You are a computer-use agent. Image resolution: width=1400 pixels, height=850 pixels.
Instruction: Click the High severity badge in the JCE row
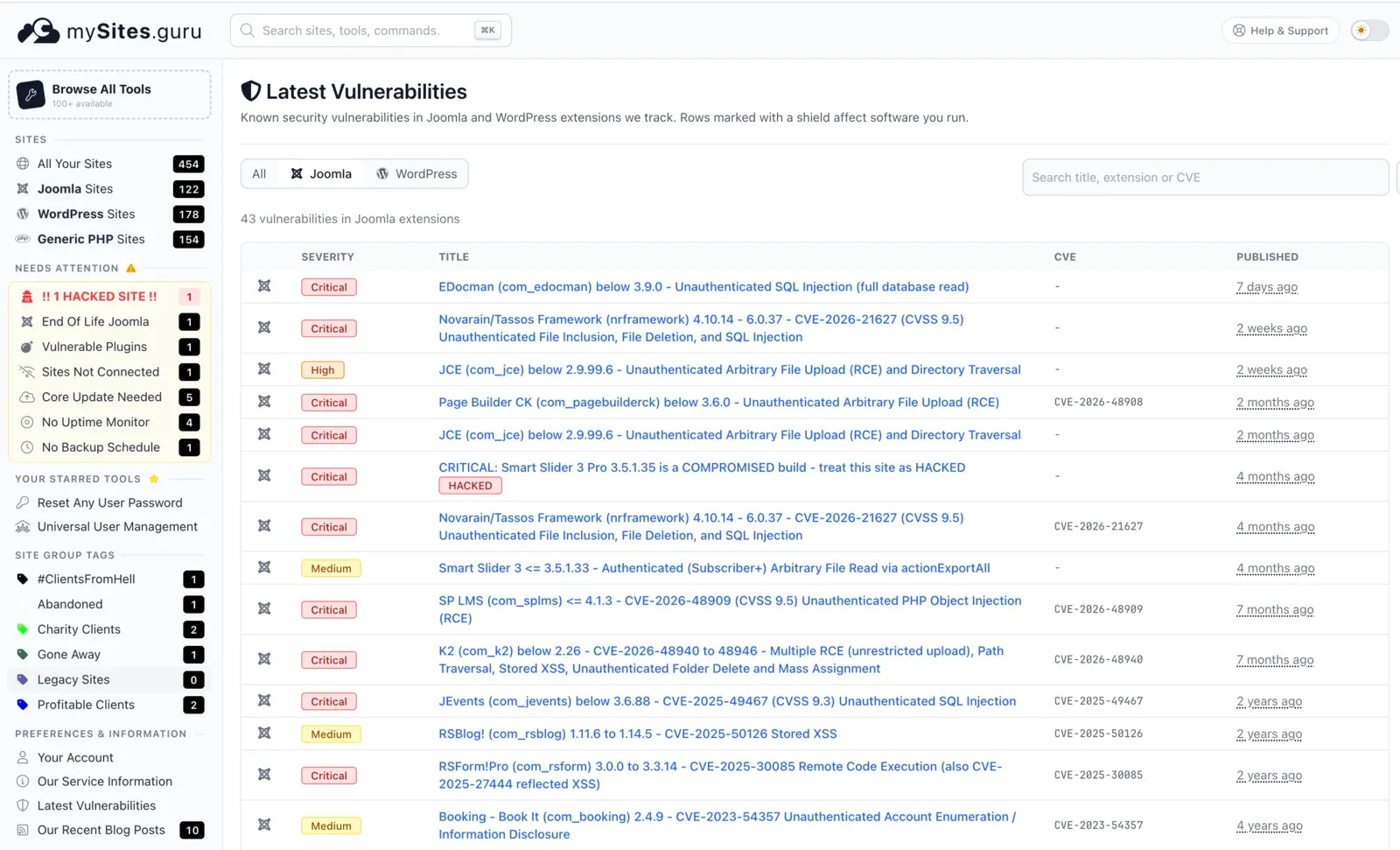coord(323,370)
